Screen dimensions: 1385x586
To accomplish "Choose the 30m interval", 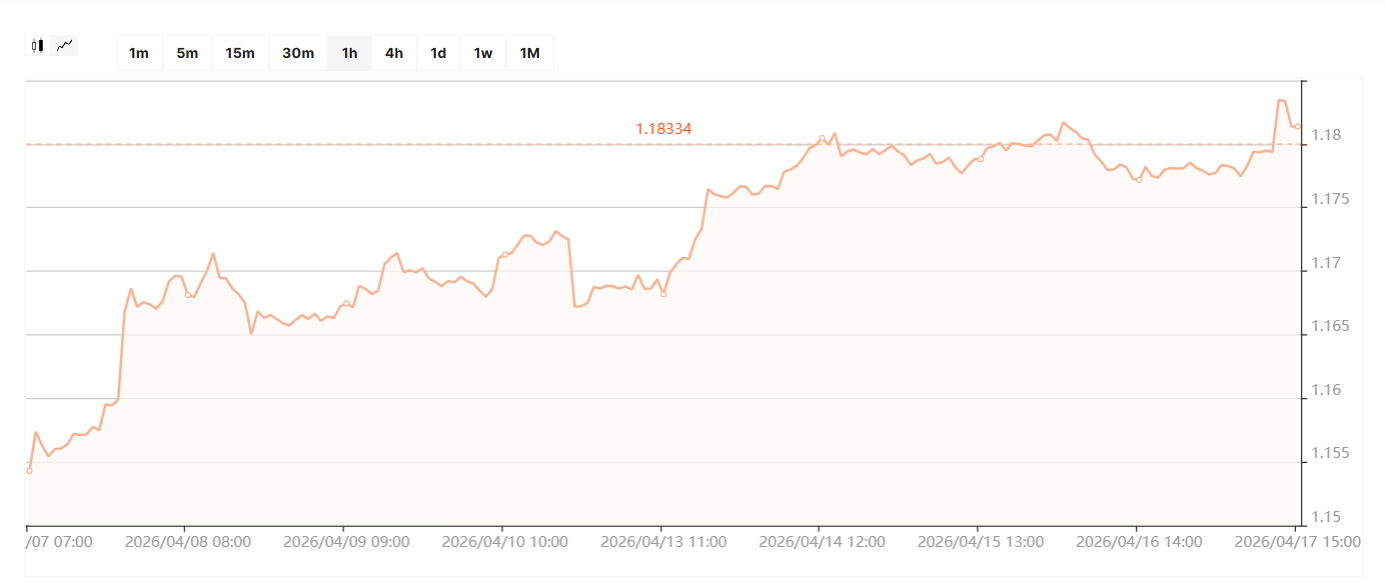I will (298, 53).
